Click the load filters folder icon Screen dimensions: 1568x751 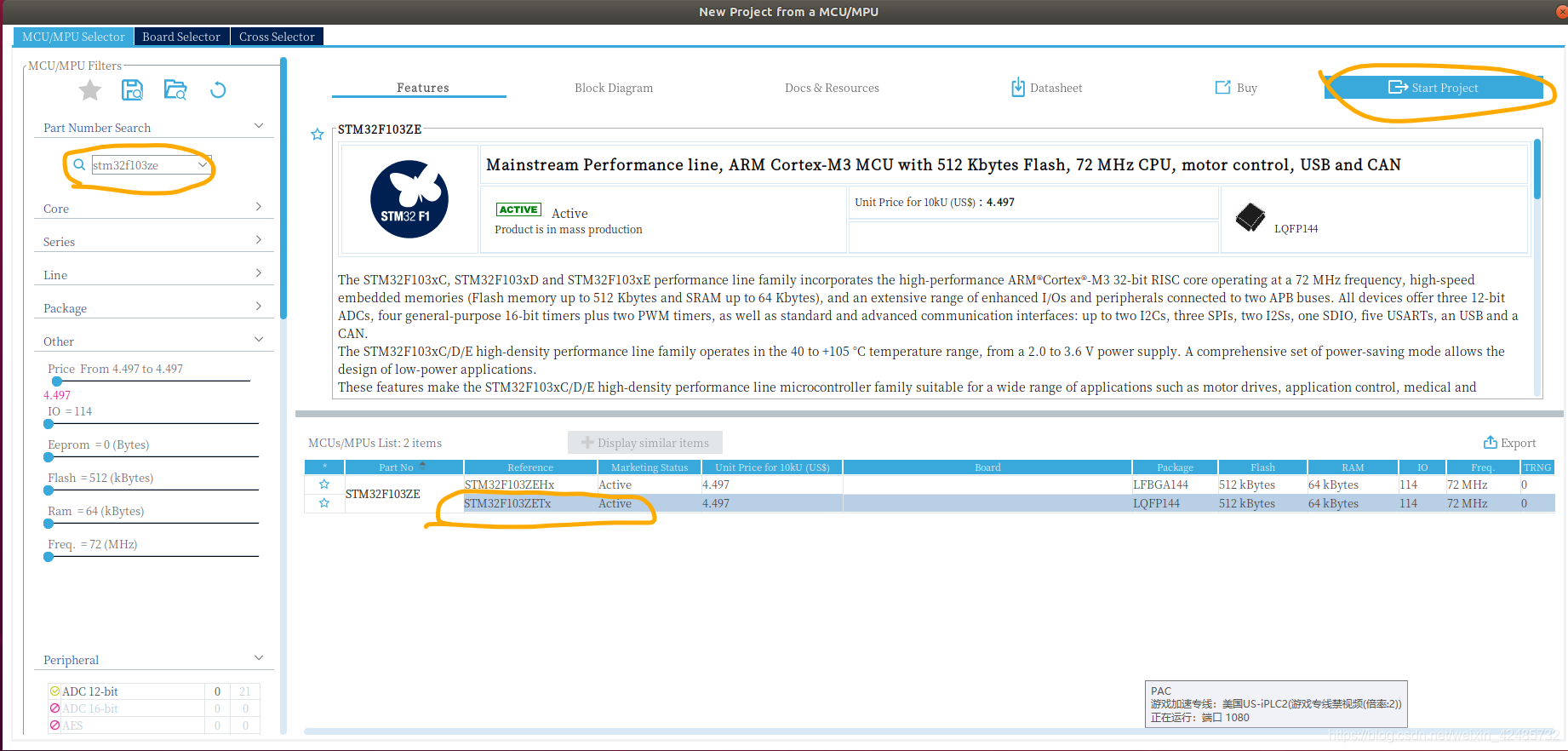pos(175,90)
